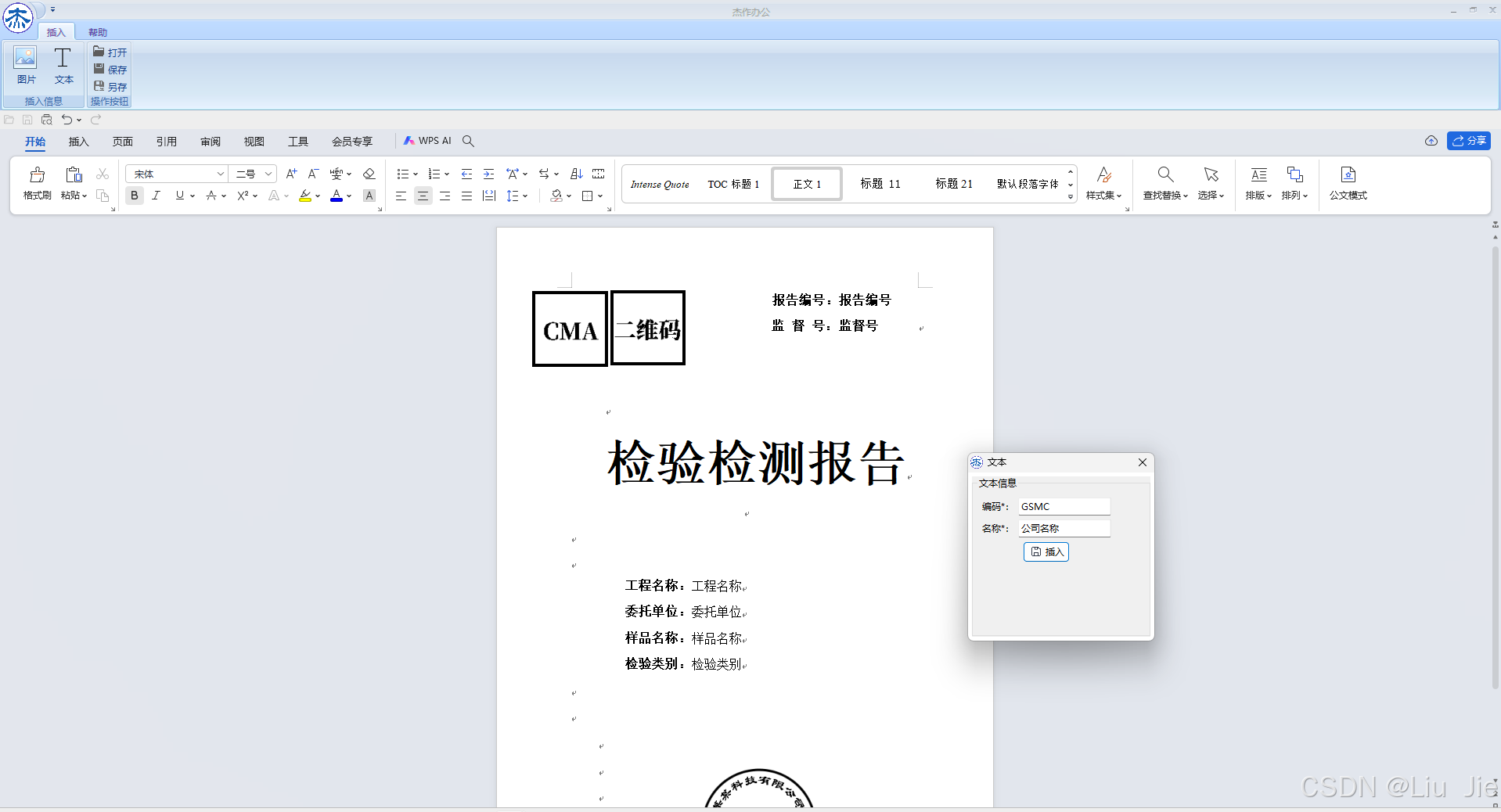Click the search magnifier next to WPS AI
Screen dimensions: 1501x812
[468, 141]
